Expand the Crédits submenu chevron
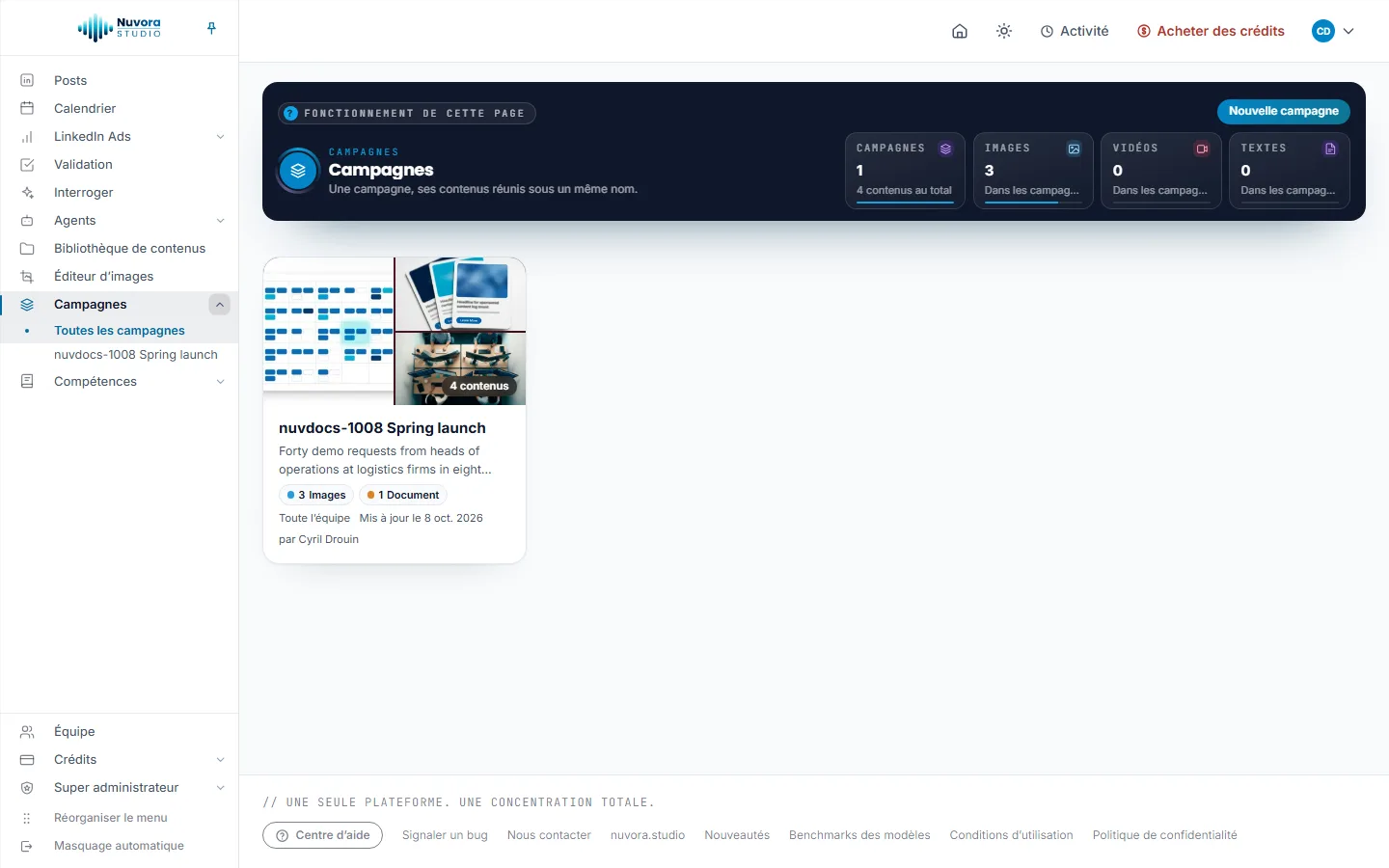 tap(220, 760)
